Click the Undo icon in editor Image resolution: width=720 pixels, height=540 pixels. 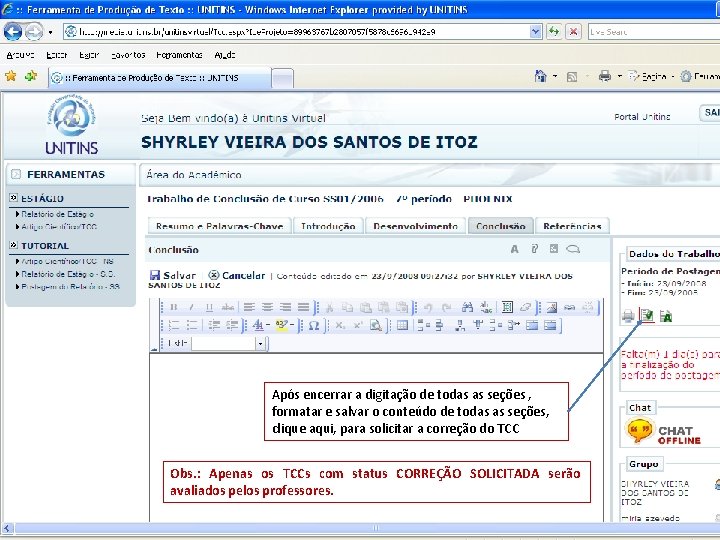(428, 307)
